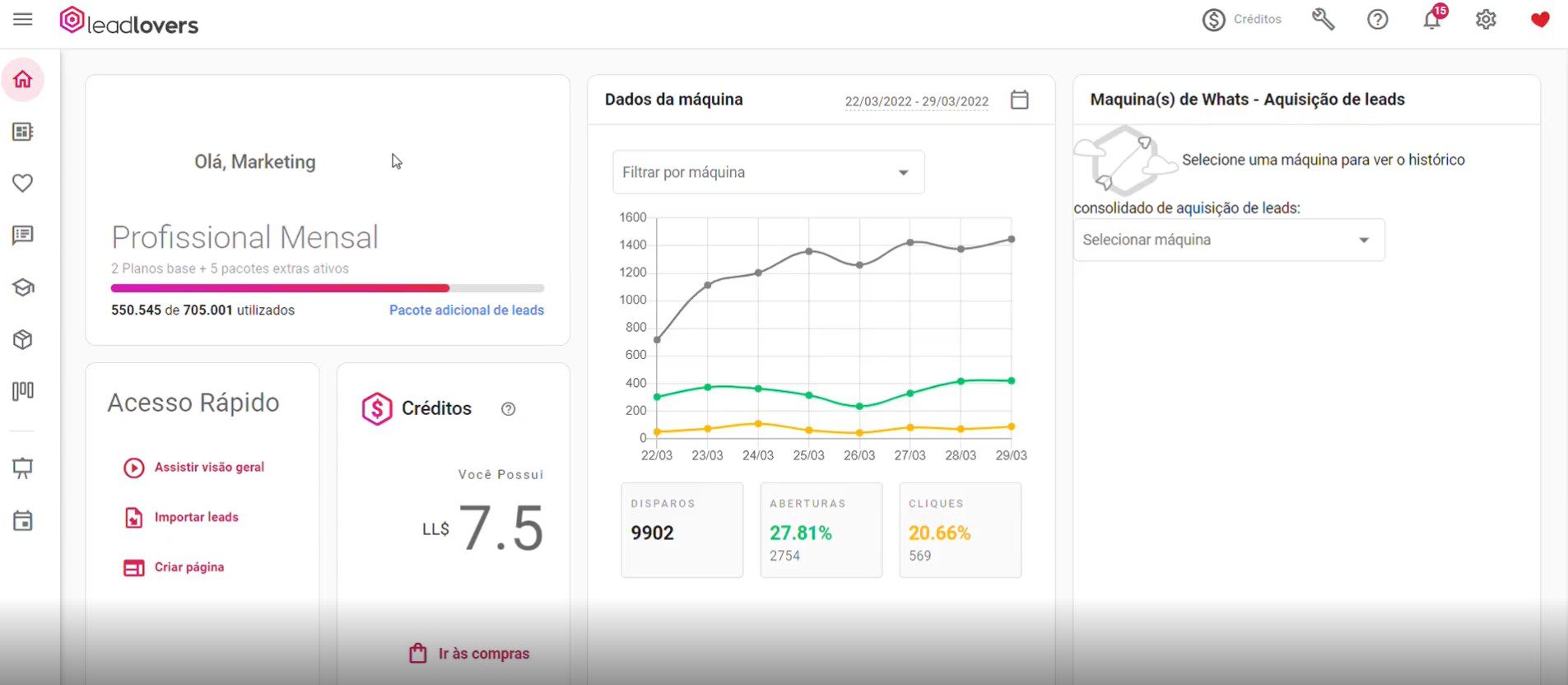The image size is (1568, 685).
Task: Click the Acesso Rápido heading
Action: 193,403
